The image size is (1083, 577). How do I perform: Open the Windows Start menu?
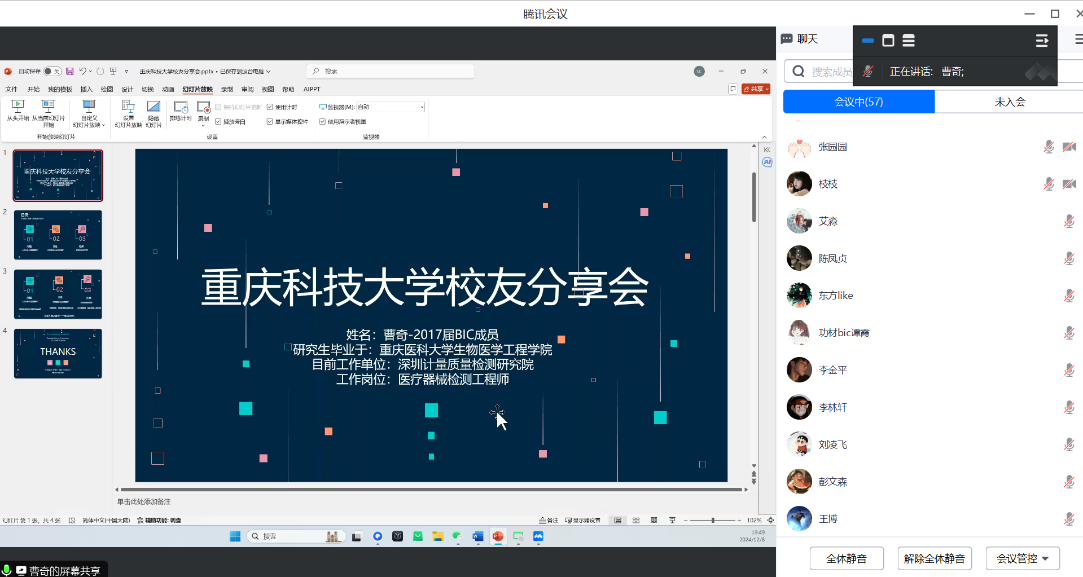point(235,536)
